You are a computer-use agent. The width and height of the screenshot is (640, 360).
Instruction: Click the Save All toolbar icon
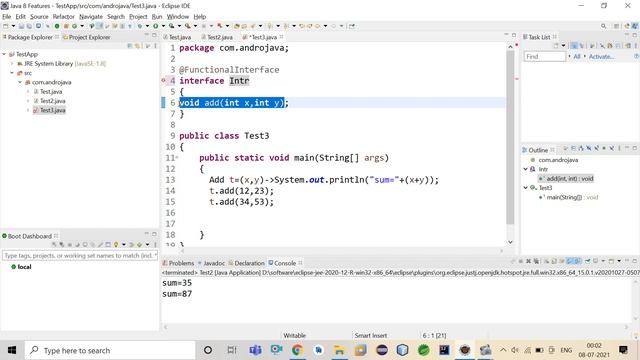(29, 26)
